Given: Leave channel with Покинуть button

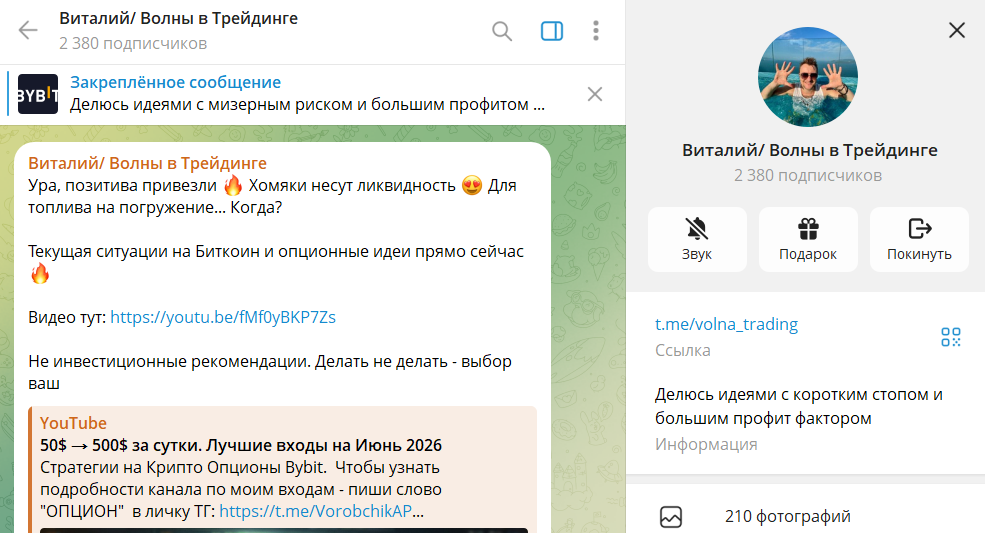Looking at the screenshot, I should (919, 239).
